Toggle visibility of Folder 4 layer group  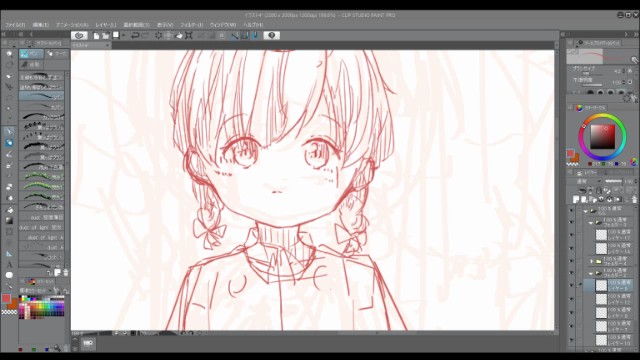[571, 261]
